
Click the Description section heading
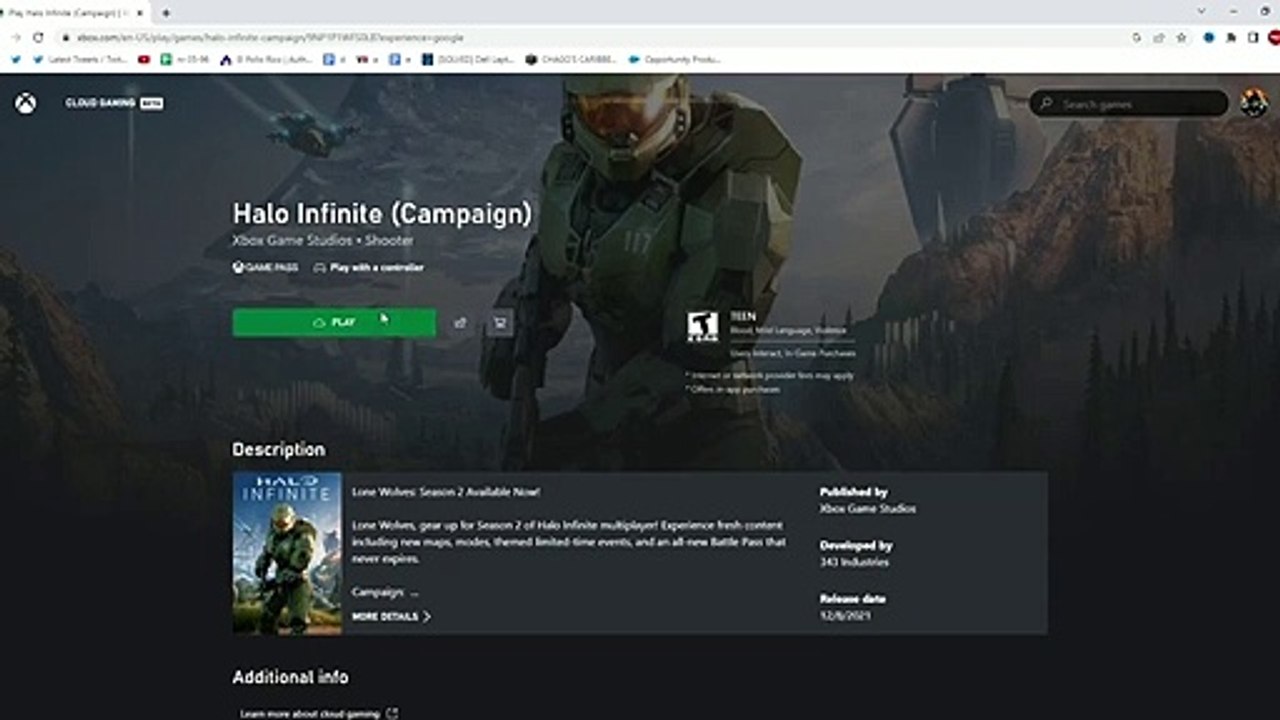[x=278, y=450]
